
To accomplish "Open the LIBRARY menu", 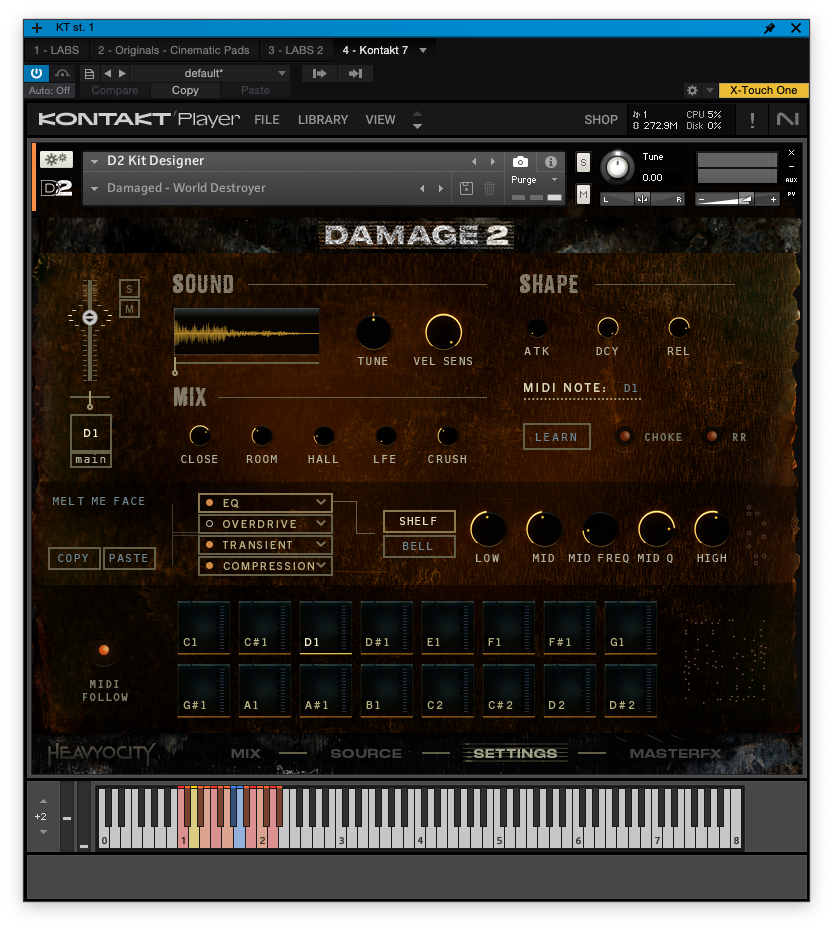I will [x=323, y=120].
